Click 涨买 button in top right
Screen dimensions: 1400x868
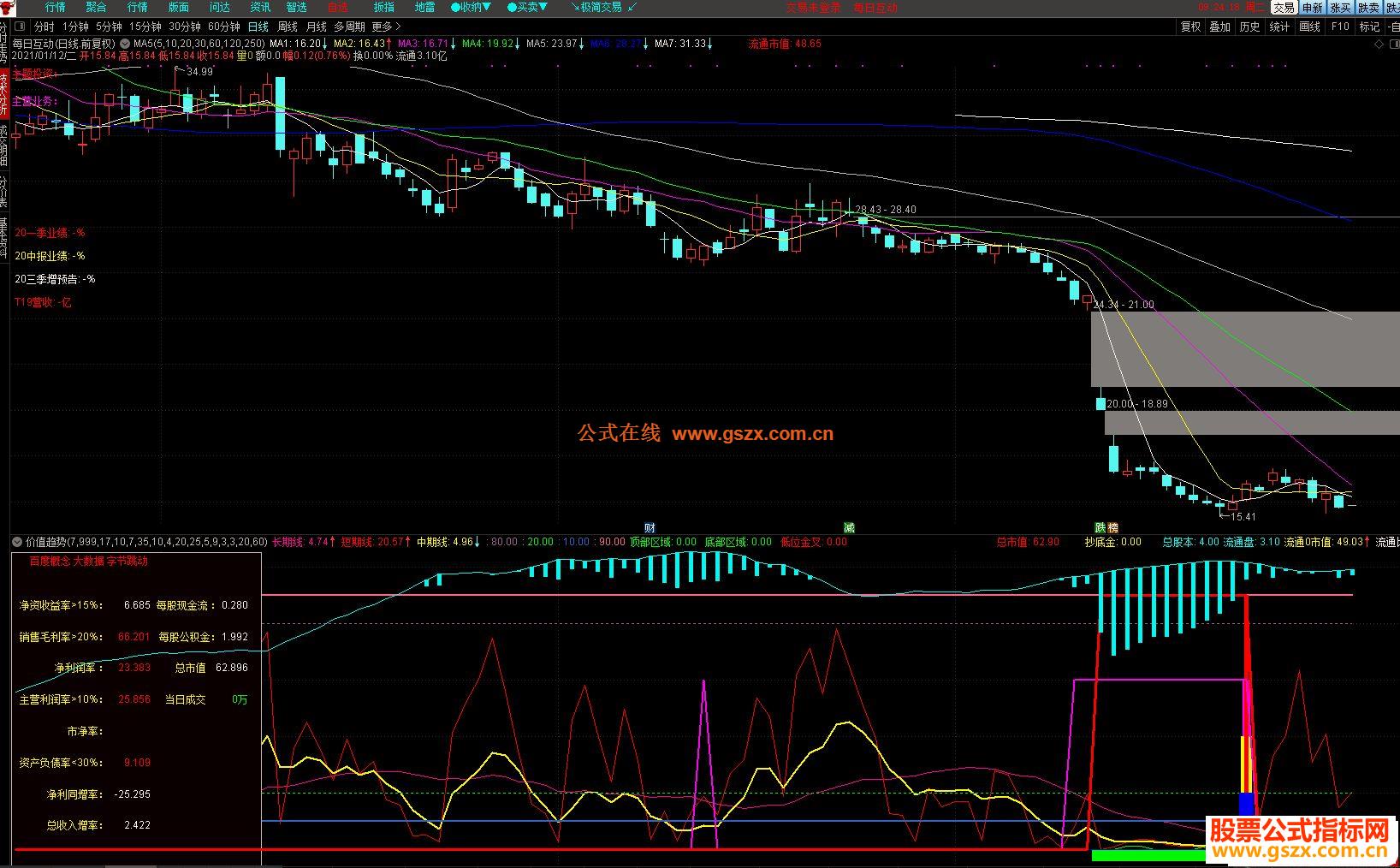point(1340,7)
